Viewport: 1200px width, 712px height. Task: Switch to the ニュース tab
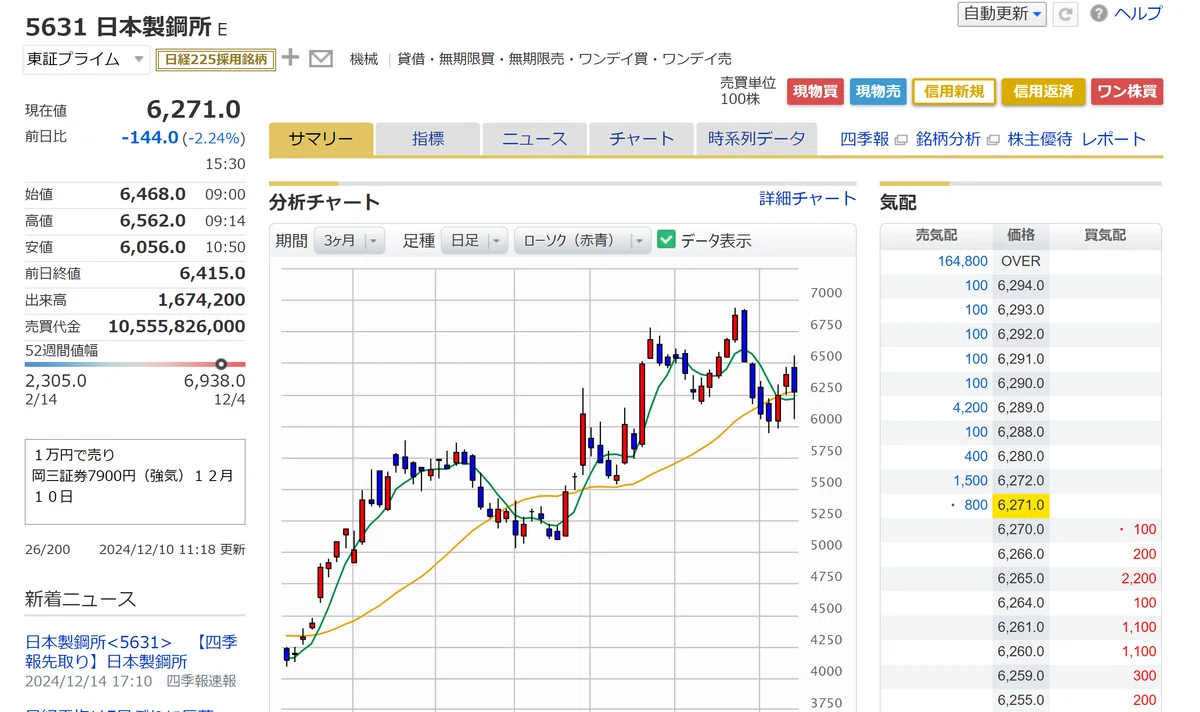[535, 139]
